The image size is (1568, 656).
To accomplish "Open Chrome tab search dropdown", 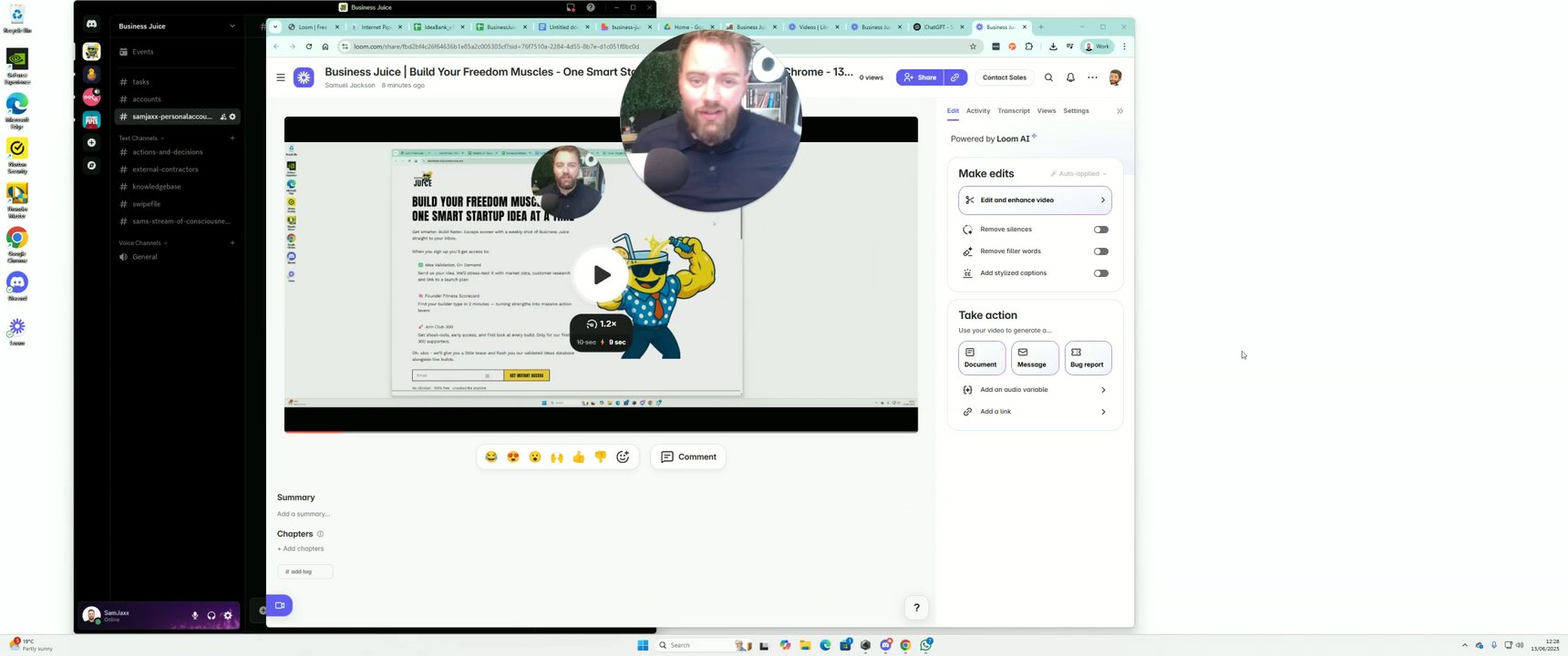I will pyautogui.click(x=275, y=26).
